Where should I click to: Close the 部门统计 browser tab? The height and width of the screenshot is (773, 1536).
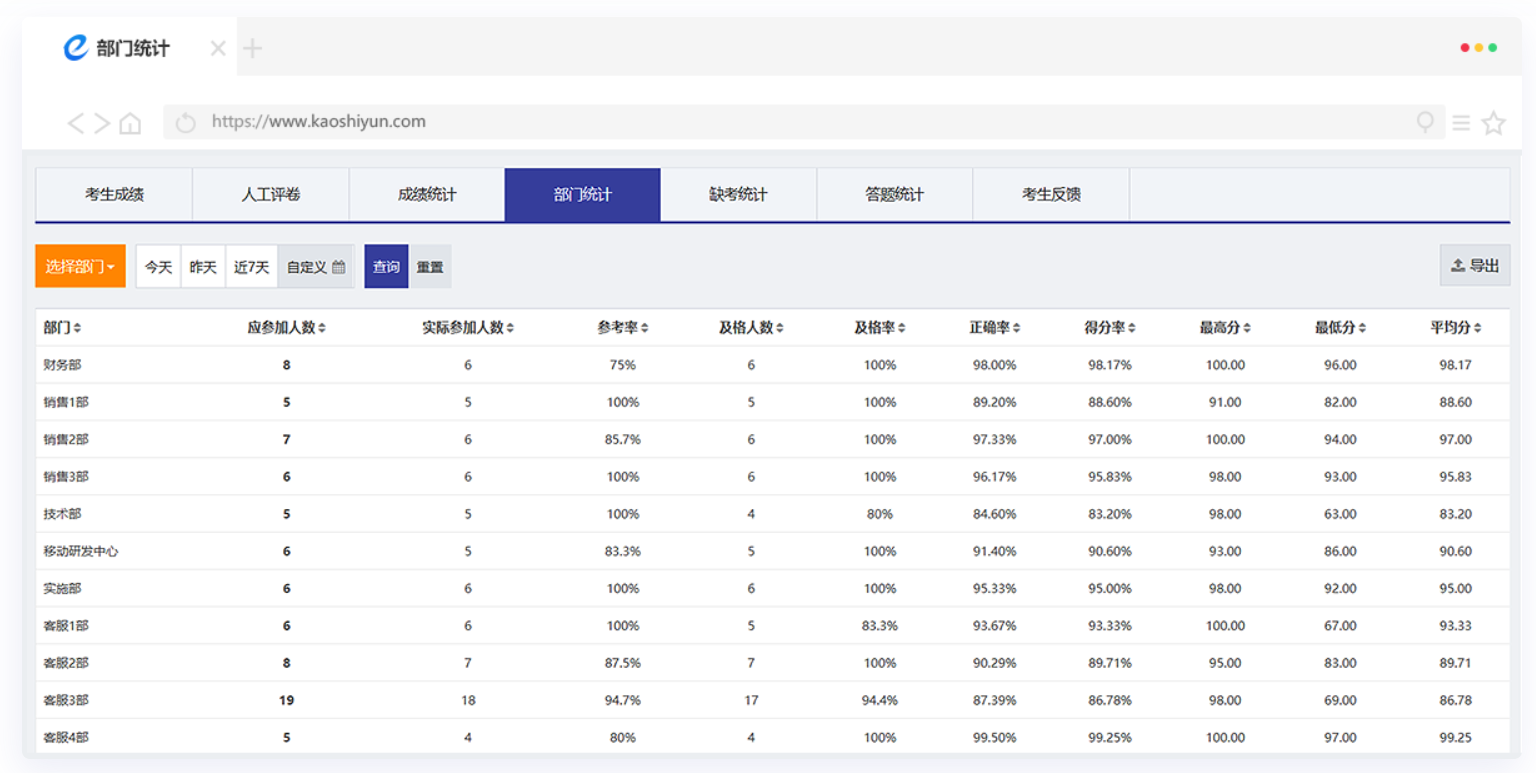218,48
